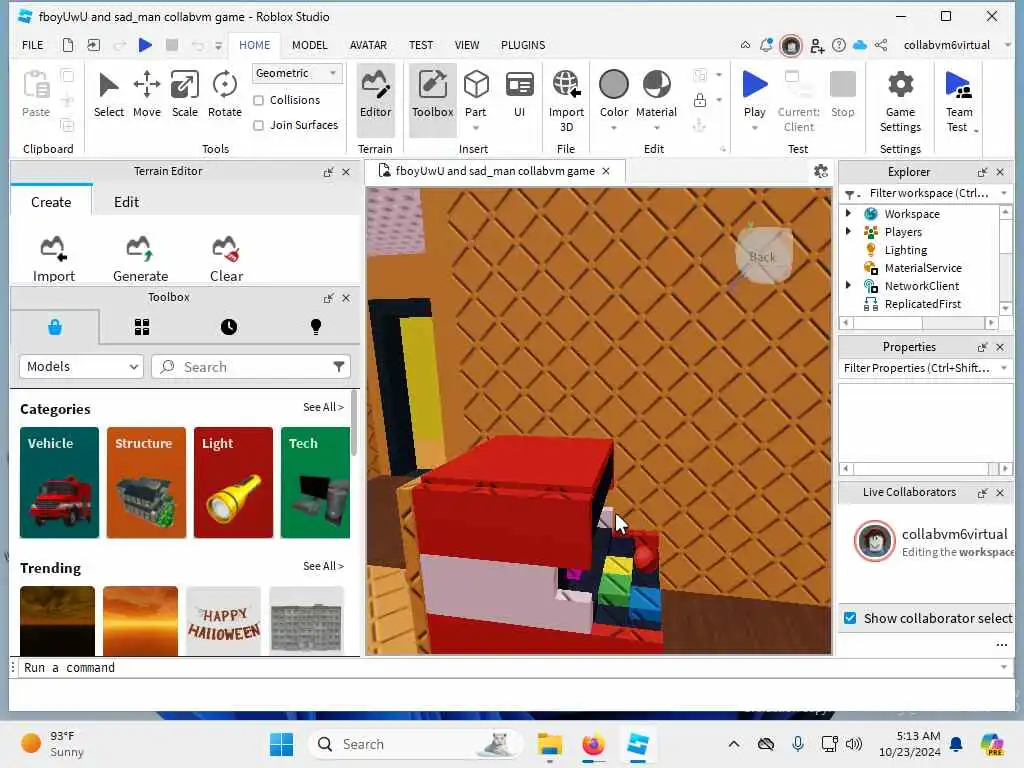Click the Toolbox Search field
Image resolution: width=1024 pixels, height=768 pixels.
coord(251,366)
